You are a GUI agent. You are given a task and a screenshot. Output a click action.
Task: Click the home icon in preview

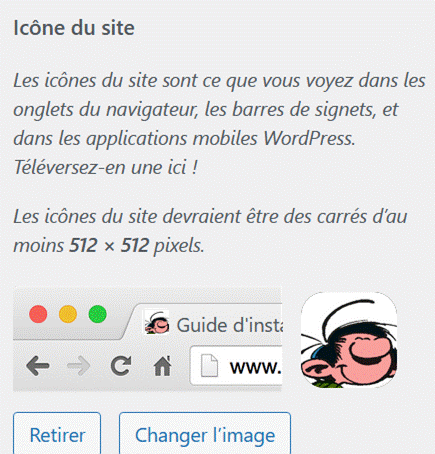point(162,366)
